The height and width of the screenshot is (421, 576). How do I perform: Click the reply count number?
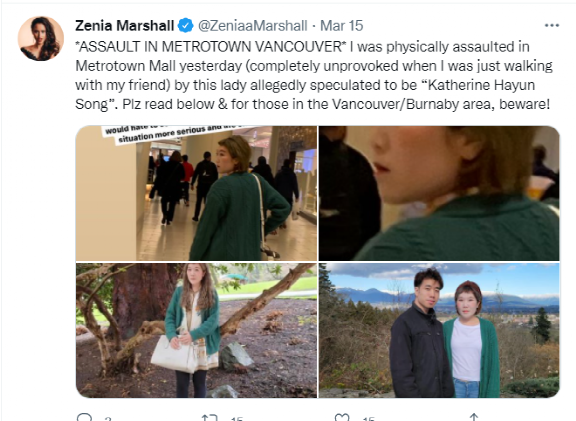108,418
